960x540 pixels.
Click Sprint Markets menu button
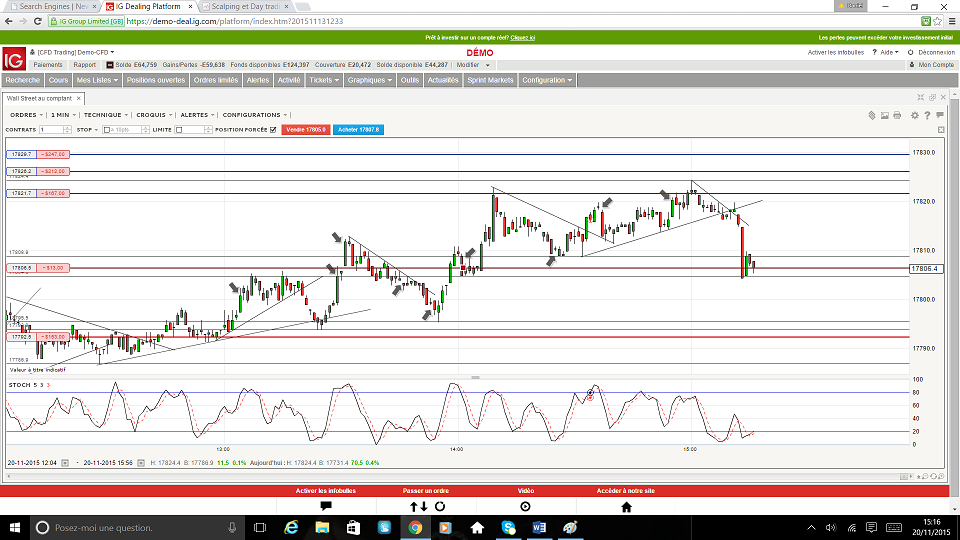pos(490,80)
